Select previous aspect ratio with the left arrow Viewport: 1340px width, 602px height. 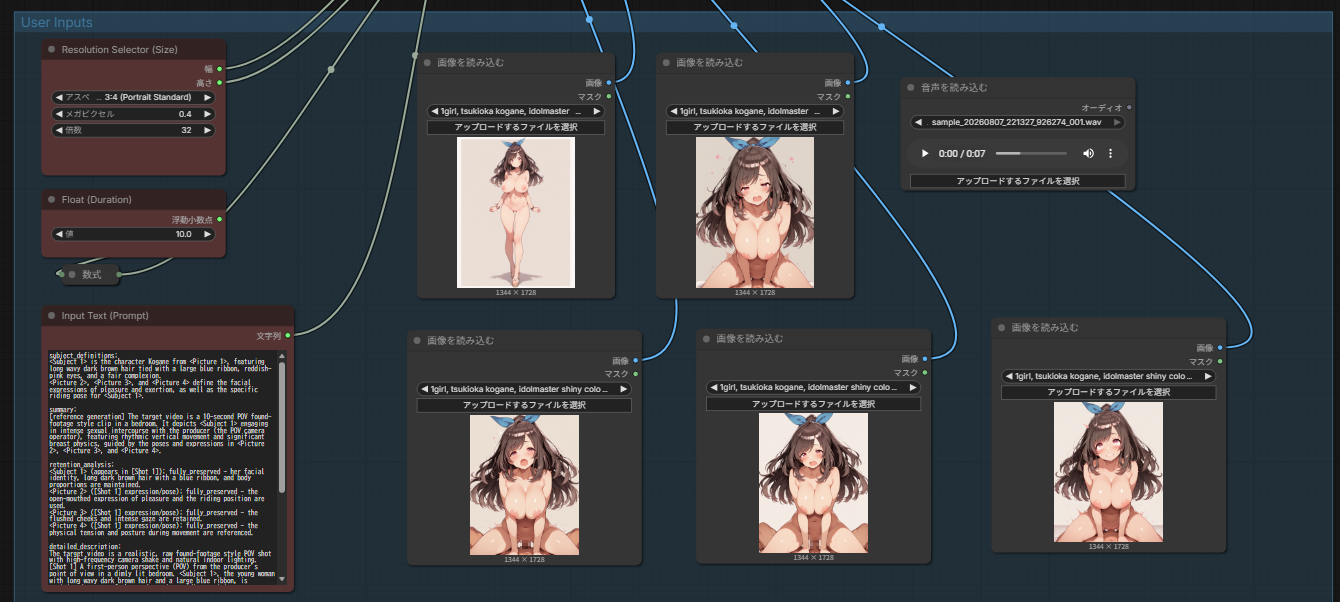tap(59, 97)
